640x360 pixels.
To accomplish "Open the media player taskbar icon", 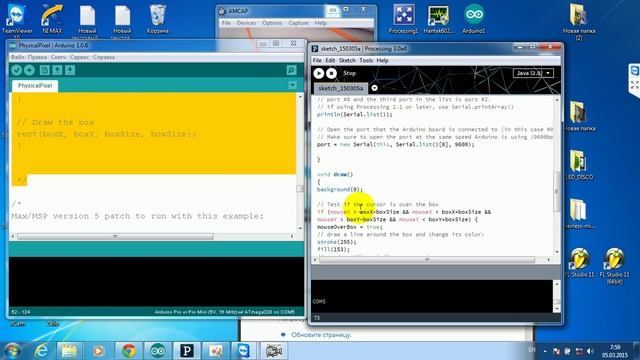I will coord(98,351).
